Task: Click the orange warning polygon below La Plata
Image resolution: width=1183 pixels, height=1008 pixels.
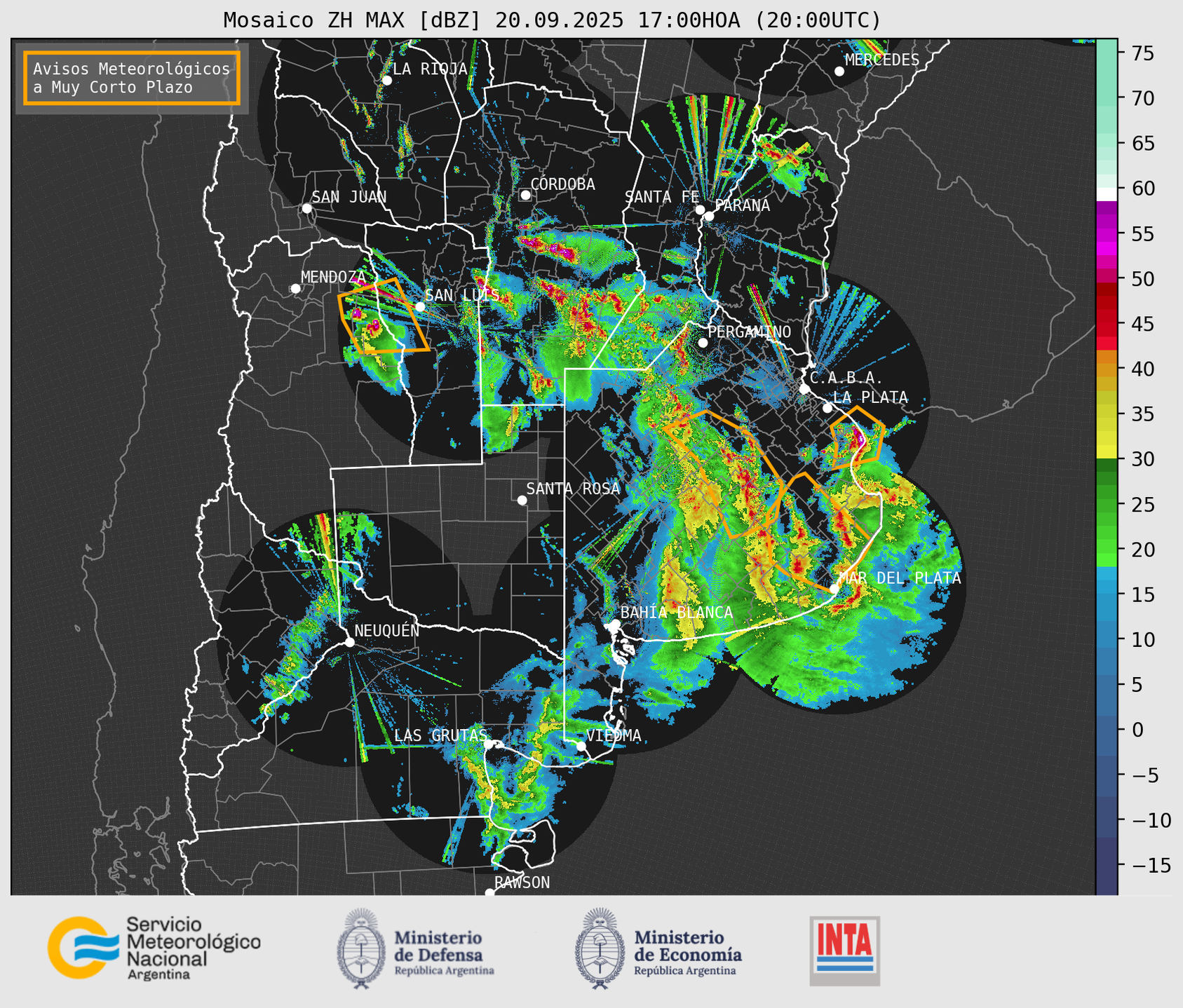Action: click(857, 437)
